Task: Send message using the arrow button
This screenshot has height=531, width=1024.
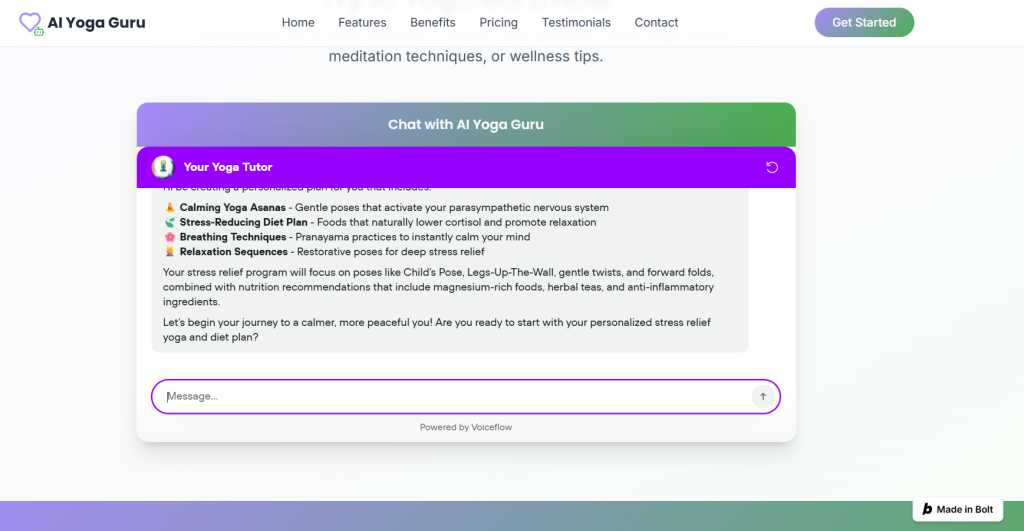Action: 763,396
